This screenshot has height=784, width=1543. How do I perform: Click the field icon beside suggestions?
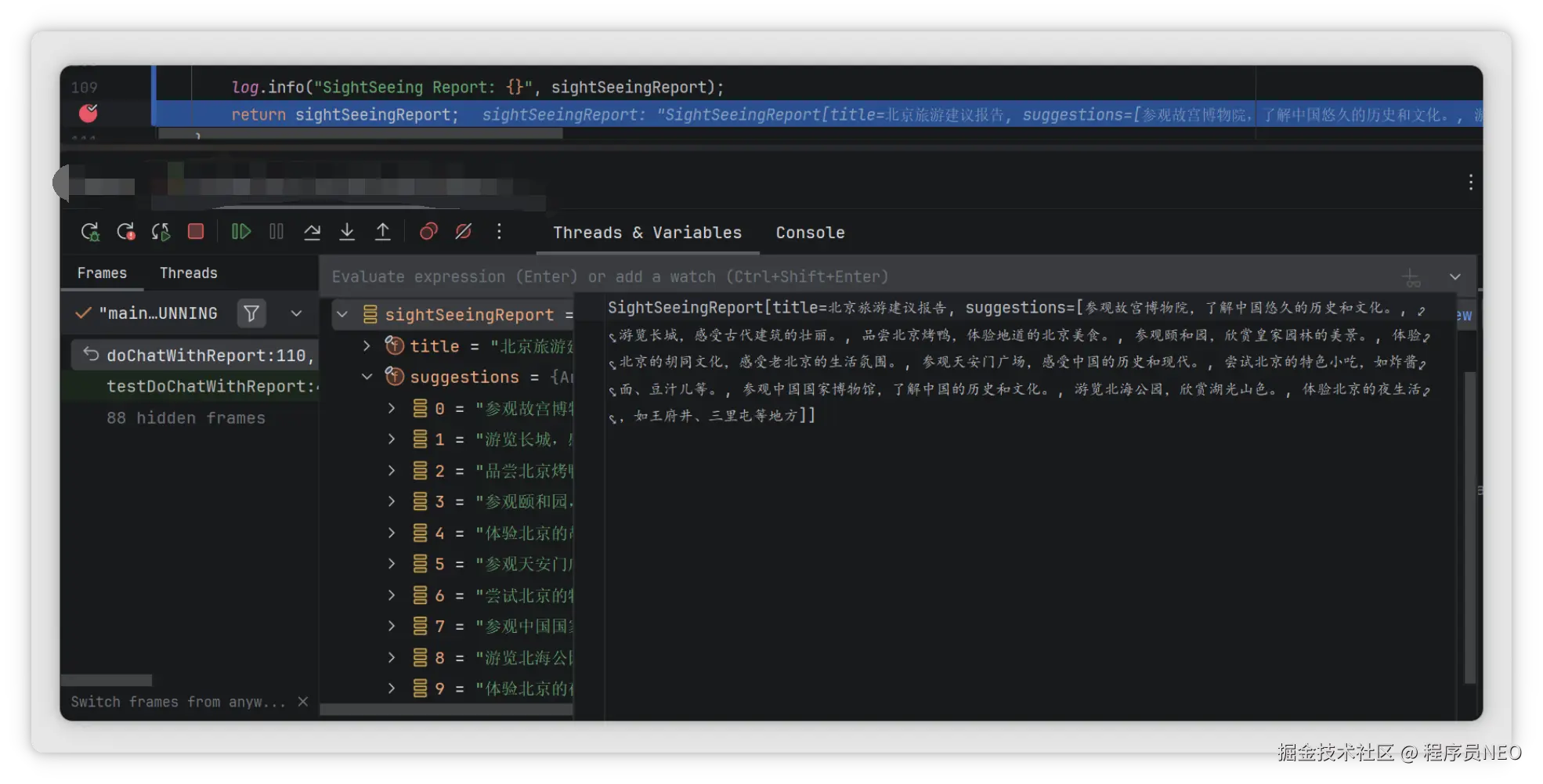pyautogui.click(x=394, y=377)
